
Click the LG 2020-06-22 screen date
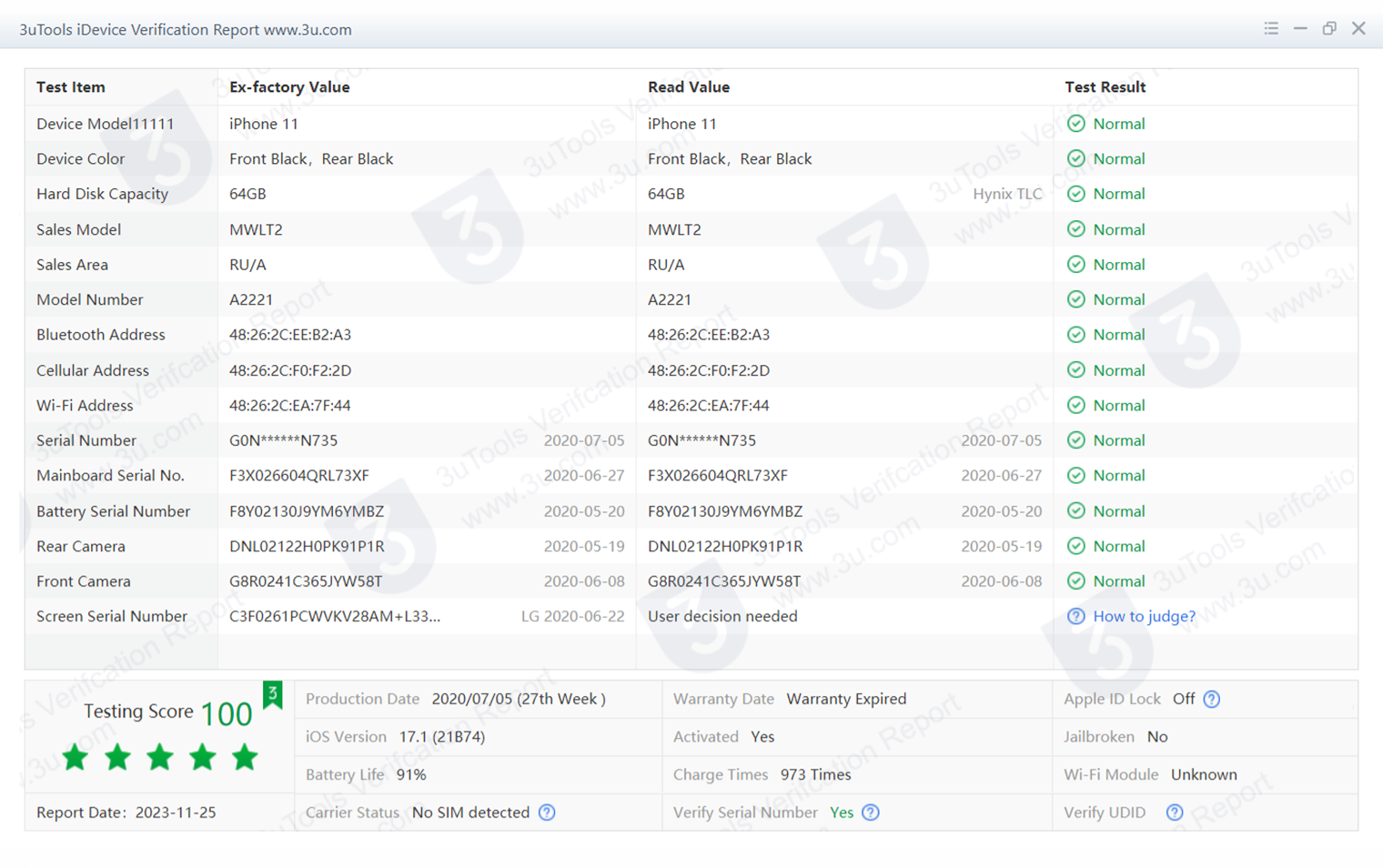click(x=572, y=617)
